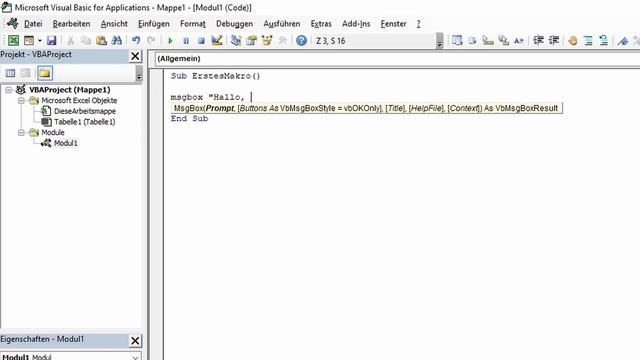The image size is (640, 360).
Task: Click the Quick Info icon
Action: 488,40
